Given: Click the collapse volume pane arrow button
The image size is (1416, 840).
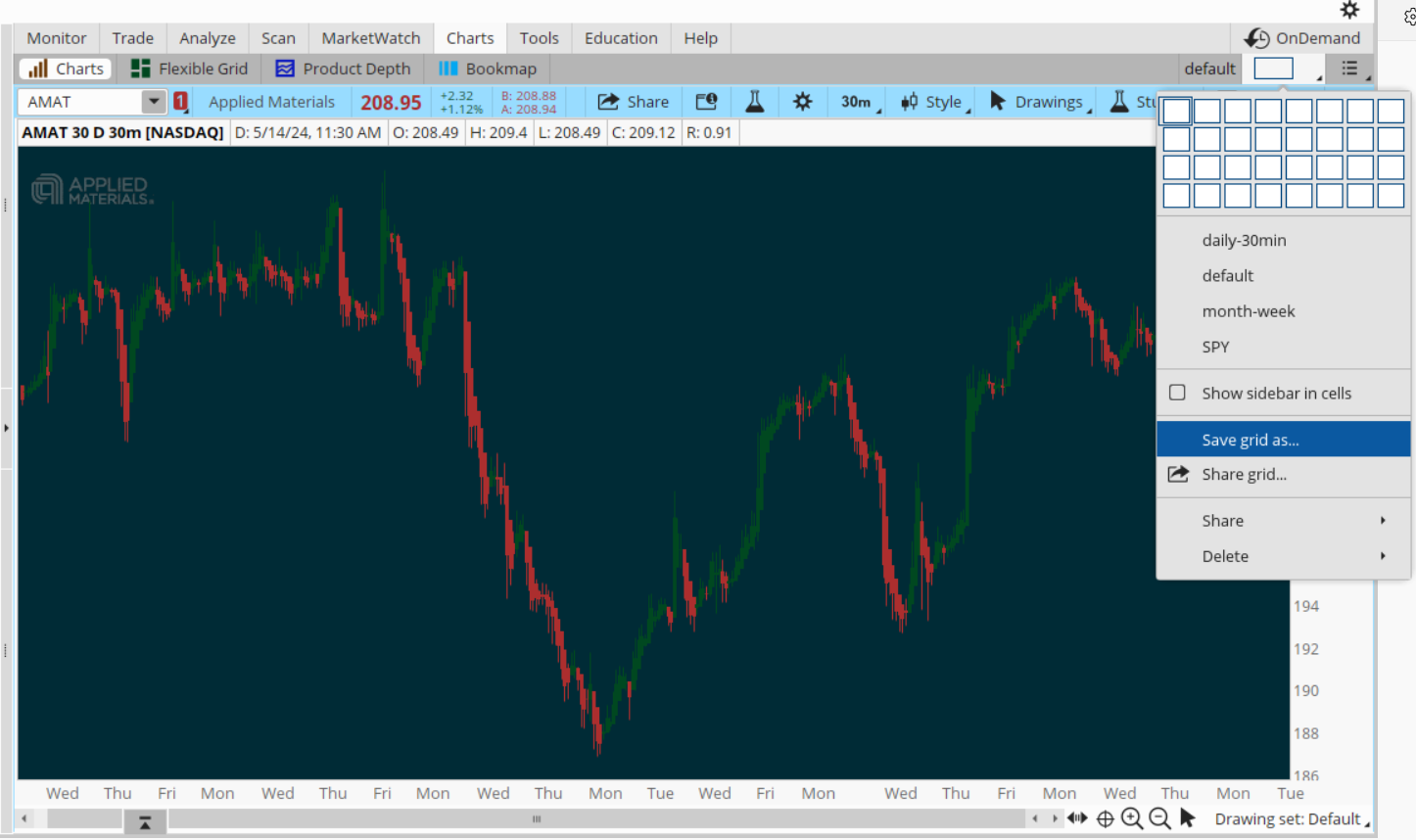Looking at the screenshot, I should (145, 822).
